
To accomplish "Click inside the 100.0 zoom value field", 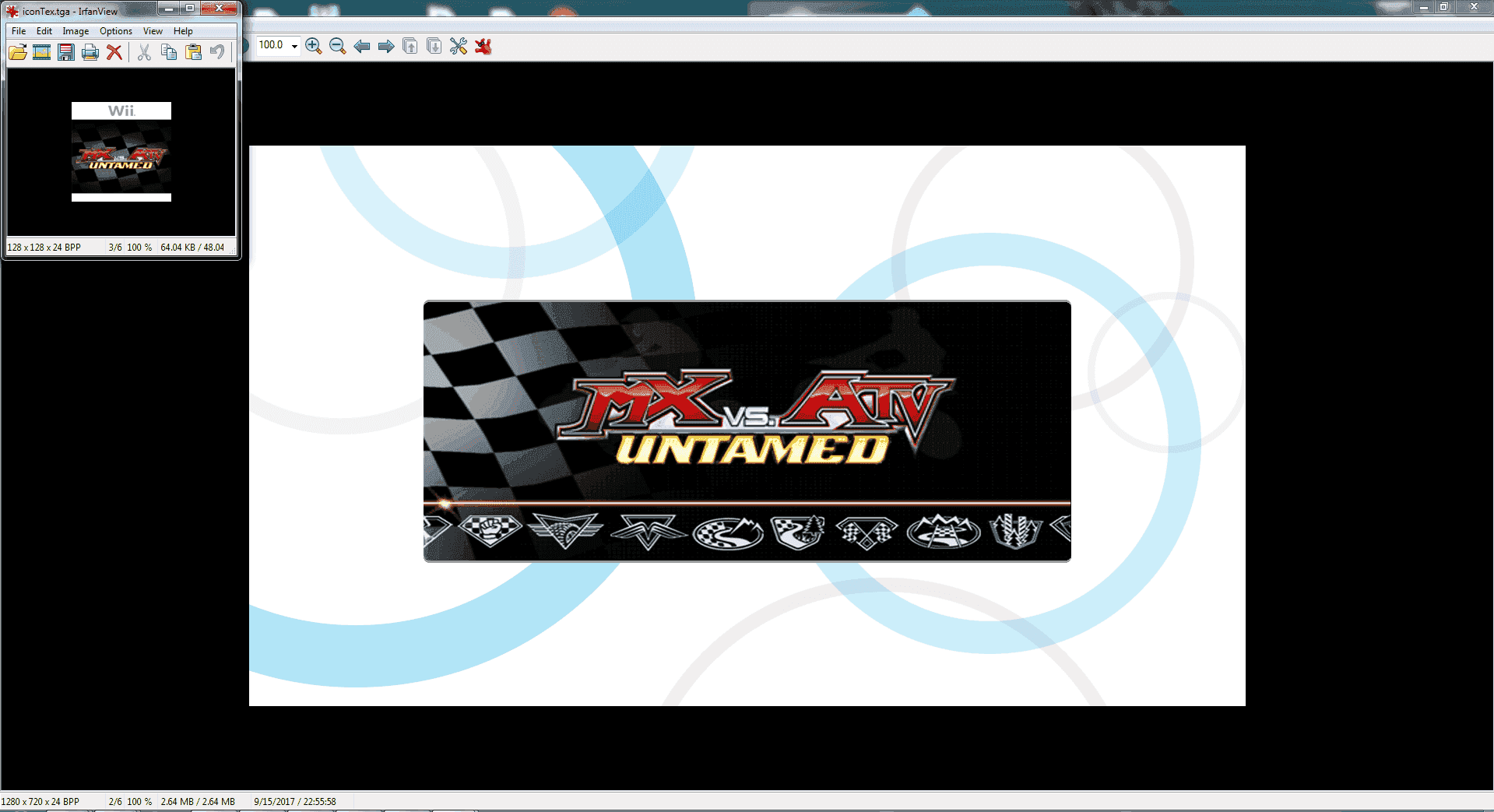I will point(272,45).
